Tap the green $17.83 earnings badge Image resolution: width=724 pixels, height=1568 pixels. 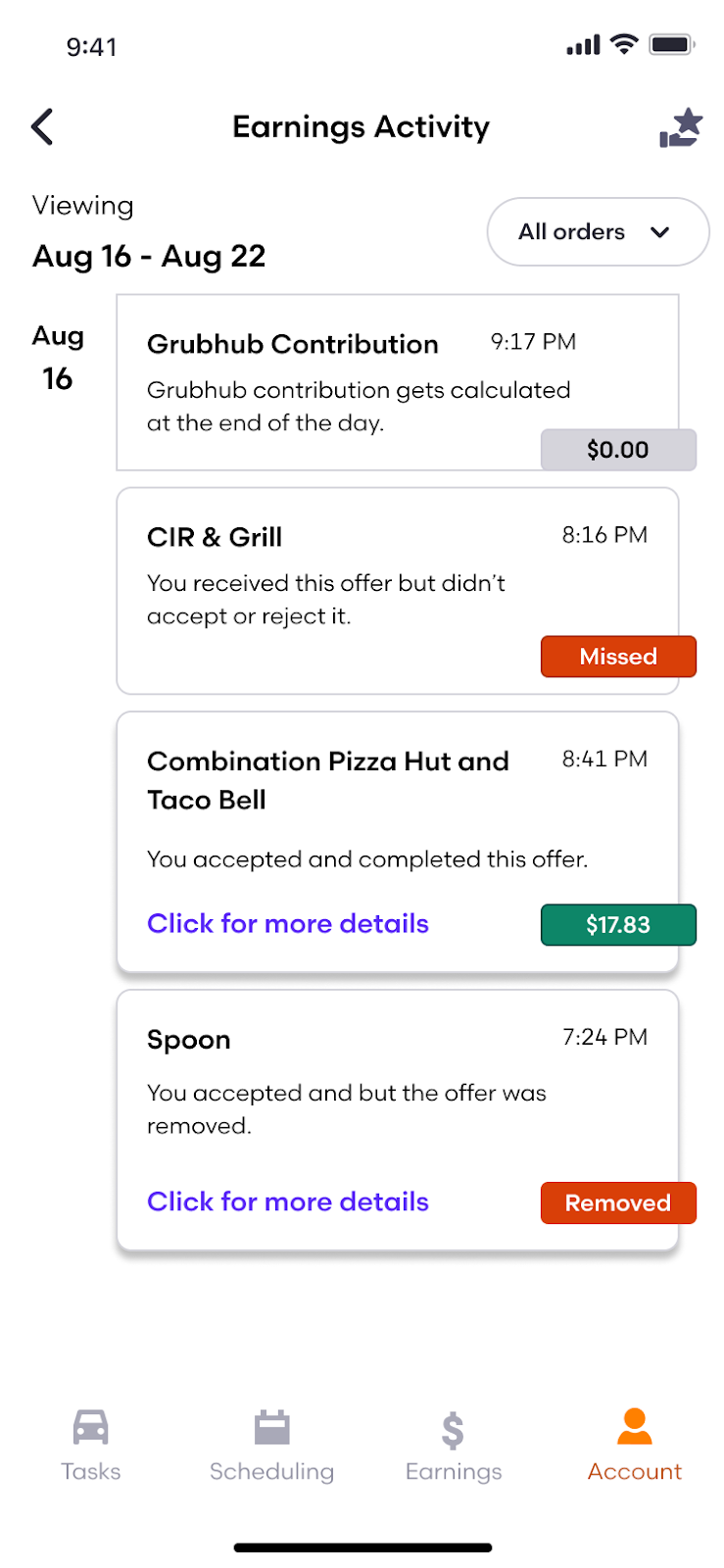618,925
